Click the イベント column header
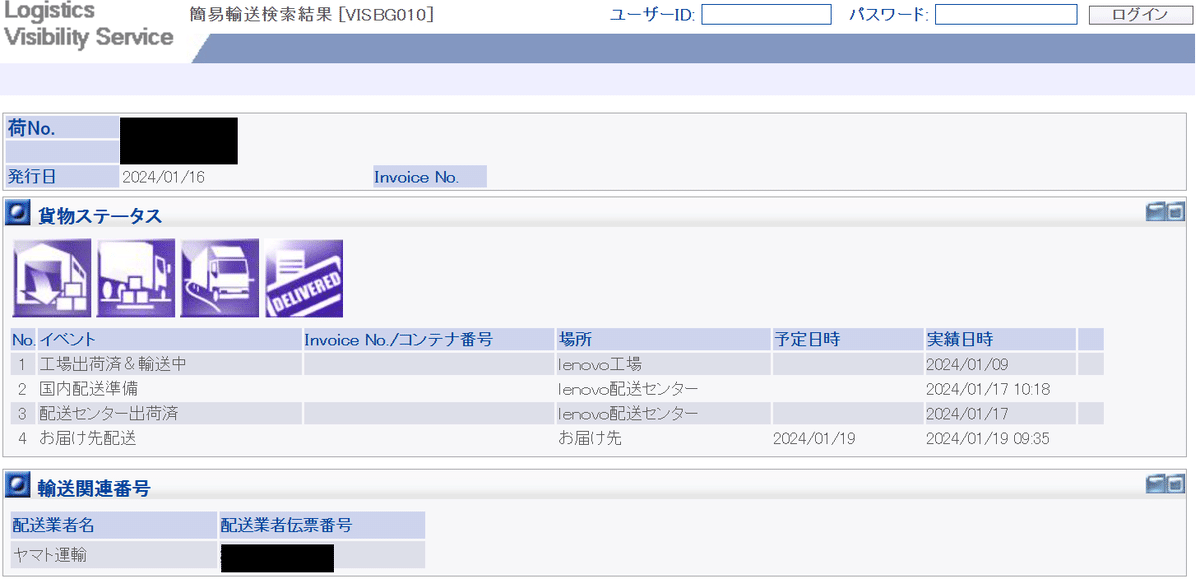 [169, 340]
